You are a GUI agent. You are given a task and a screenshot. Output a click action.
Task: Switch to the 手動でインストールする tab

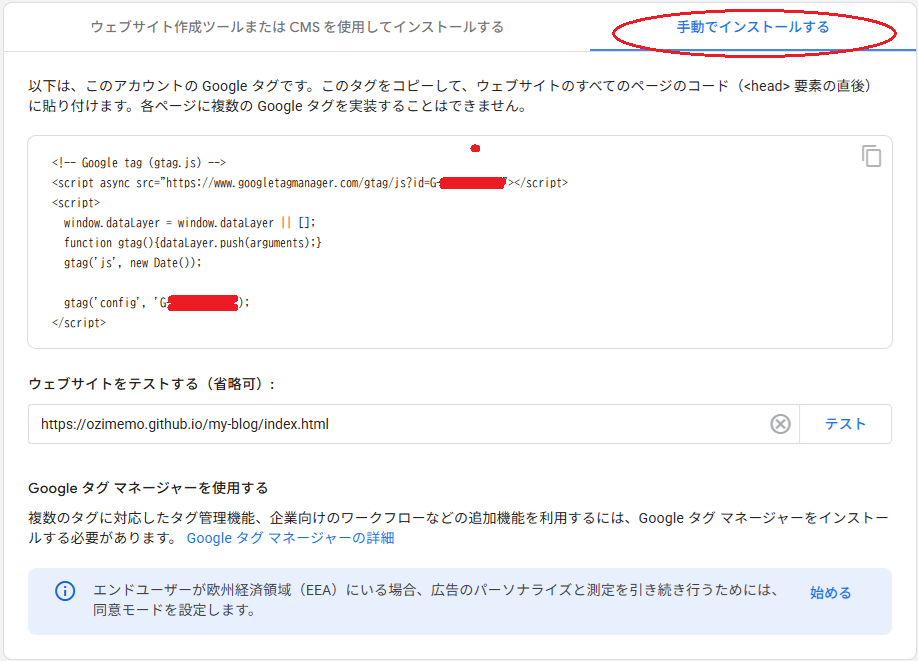coord(753,27)
